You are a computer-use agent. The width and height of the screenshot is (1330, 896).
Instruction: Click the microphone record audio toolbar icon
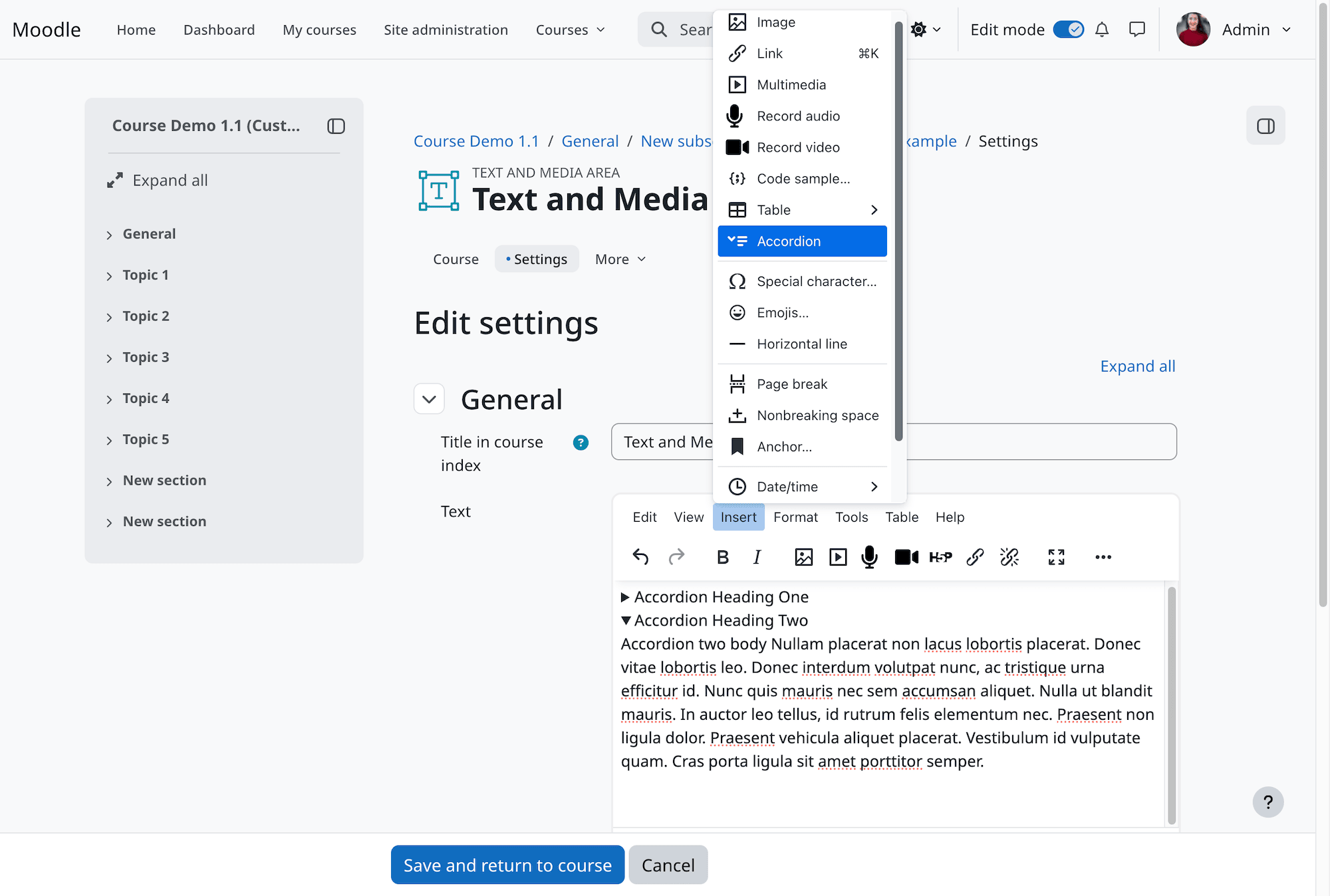tap(869, 557)
